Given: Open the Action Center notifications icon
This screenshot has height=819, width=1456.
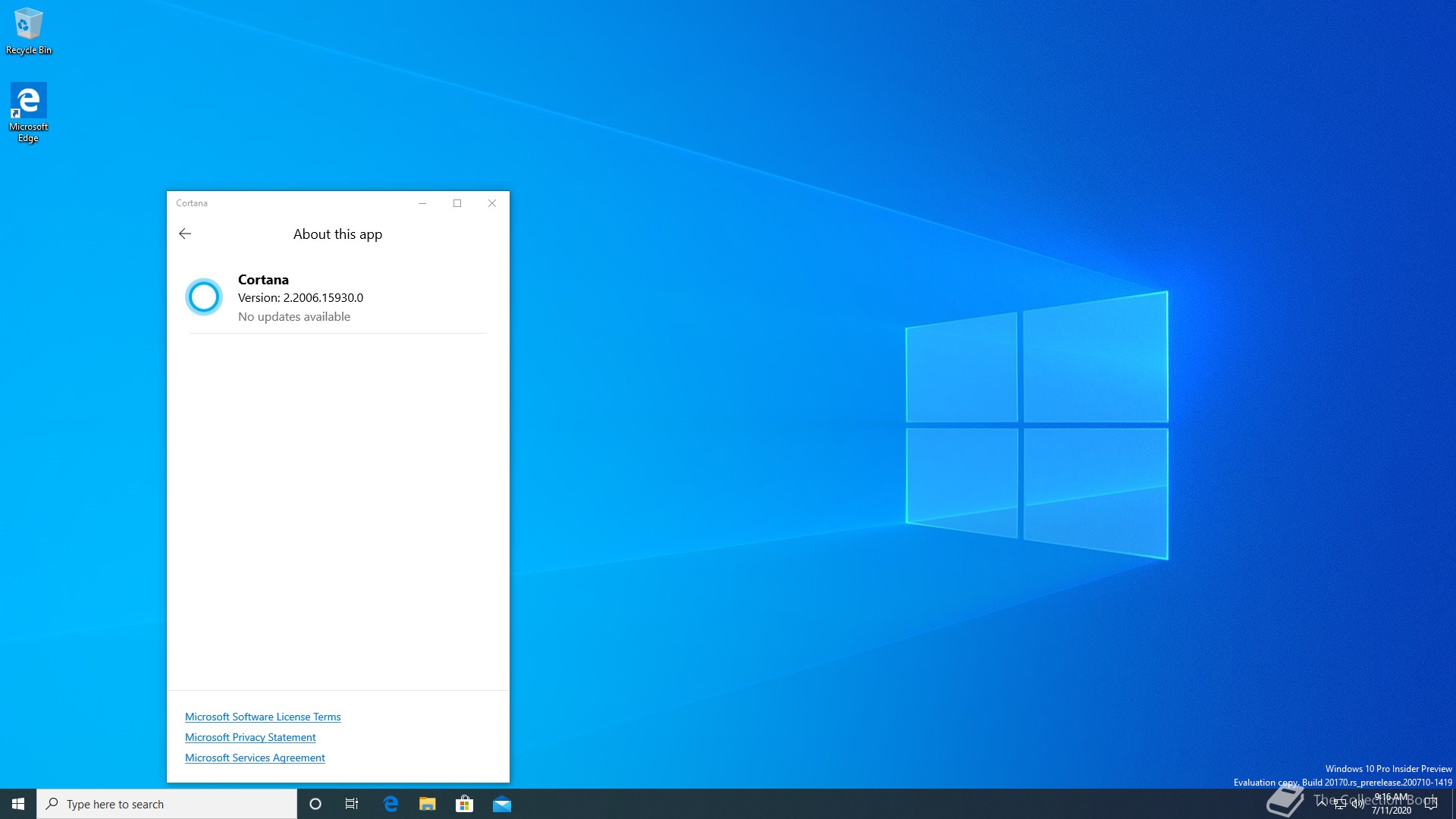Looking at the screenshot, I should [x=1431, y=804].
